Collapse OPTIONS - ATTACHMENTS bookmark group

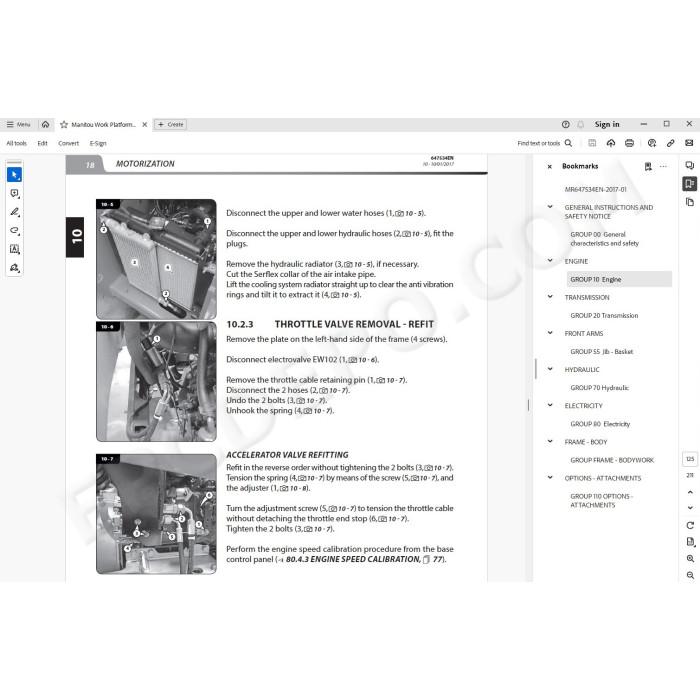(550, 477)
